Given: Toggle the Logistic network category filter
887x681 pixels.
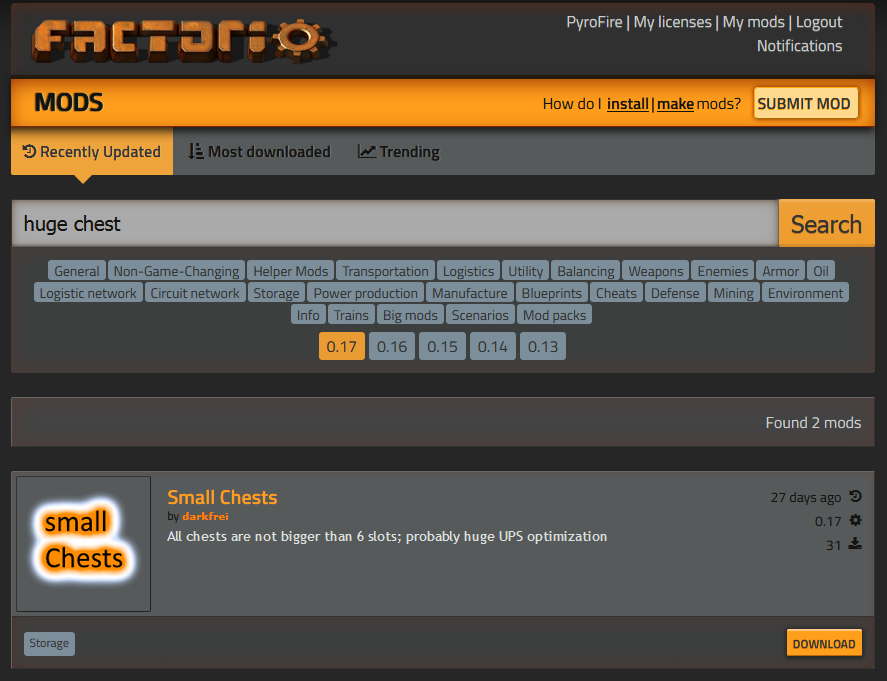Looking at the screenshot, I should (88, 293).
